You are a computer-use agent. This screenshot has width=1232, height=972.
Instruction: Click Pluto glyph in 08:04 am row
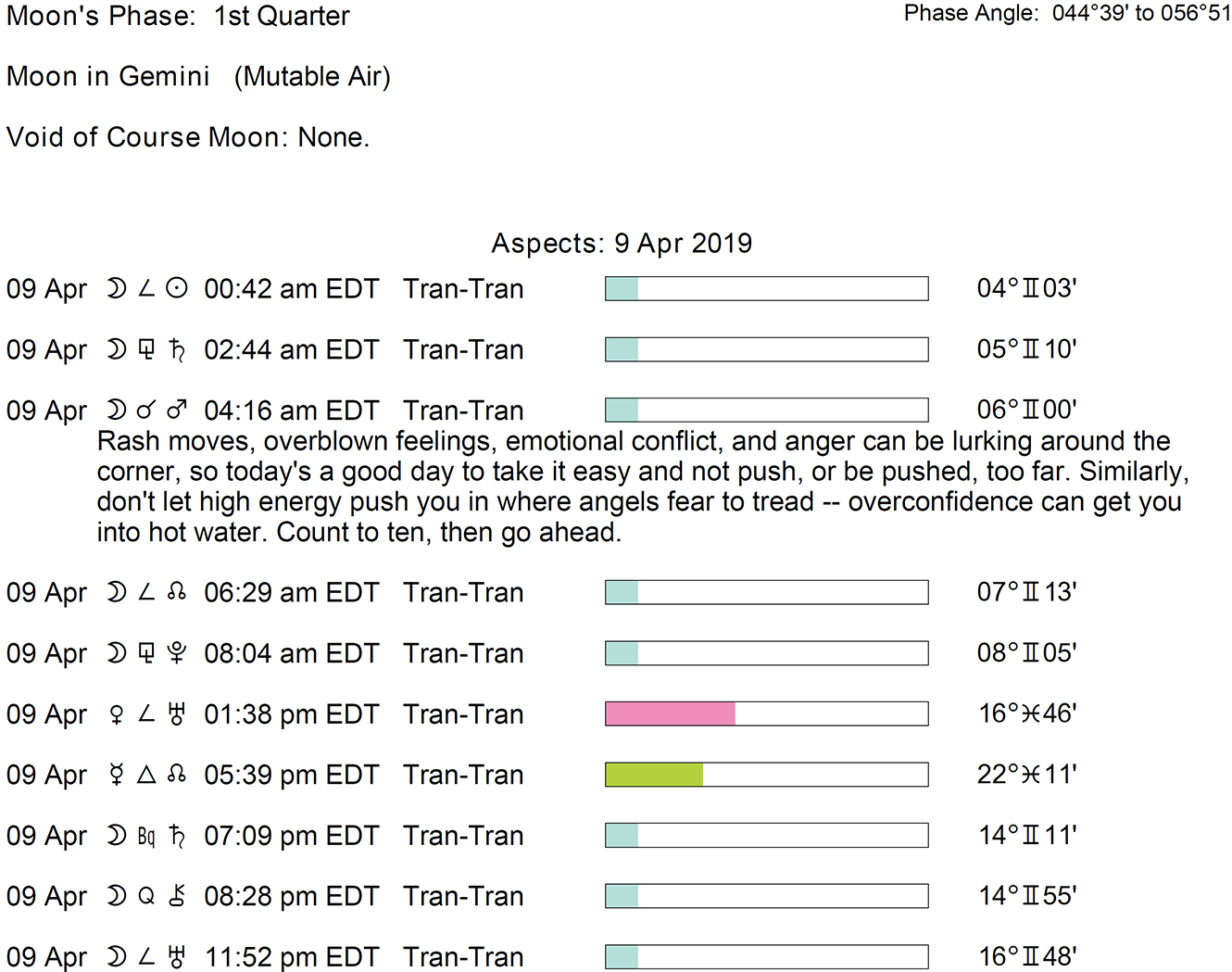[x=177, y=653]
